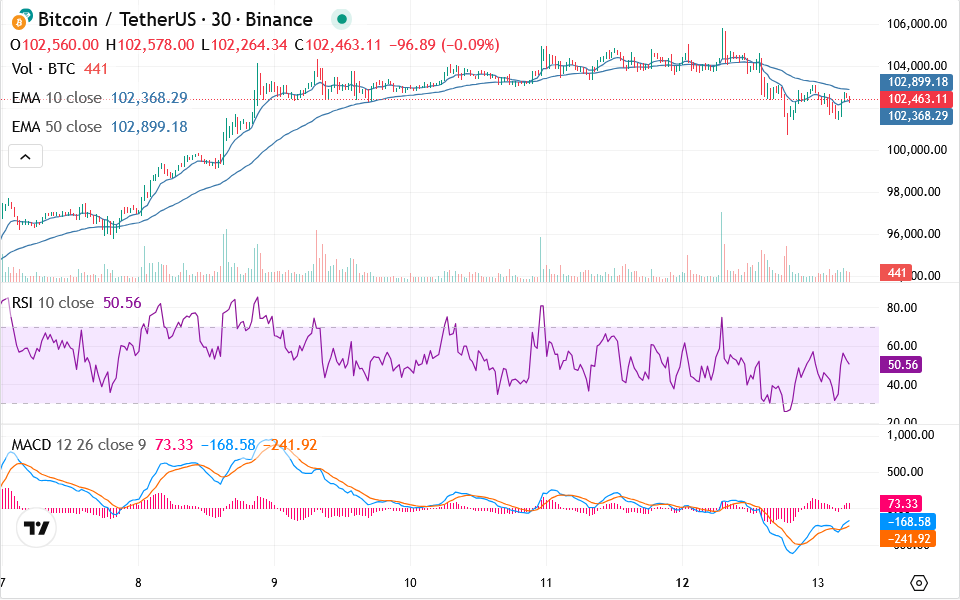Click the MACD histogram value 73.33 in legend

[x=174, y=444]
